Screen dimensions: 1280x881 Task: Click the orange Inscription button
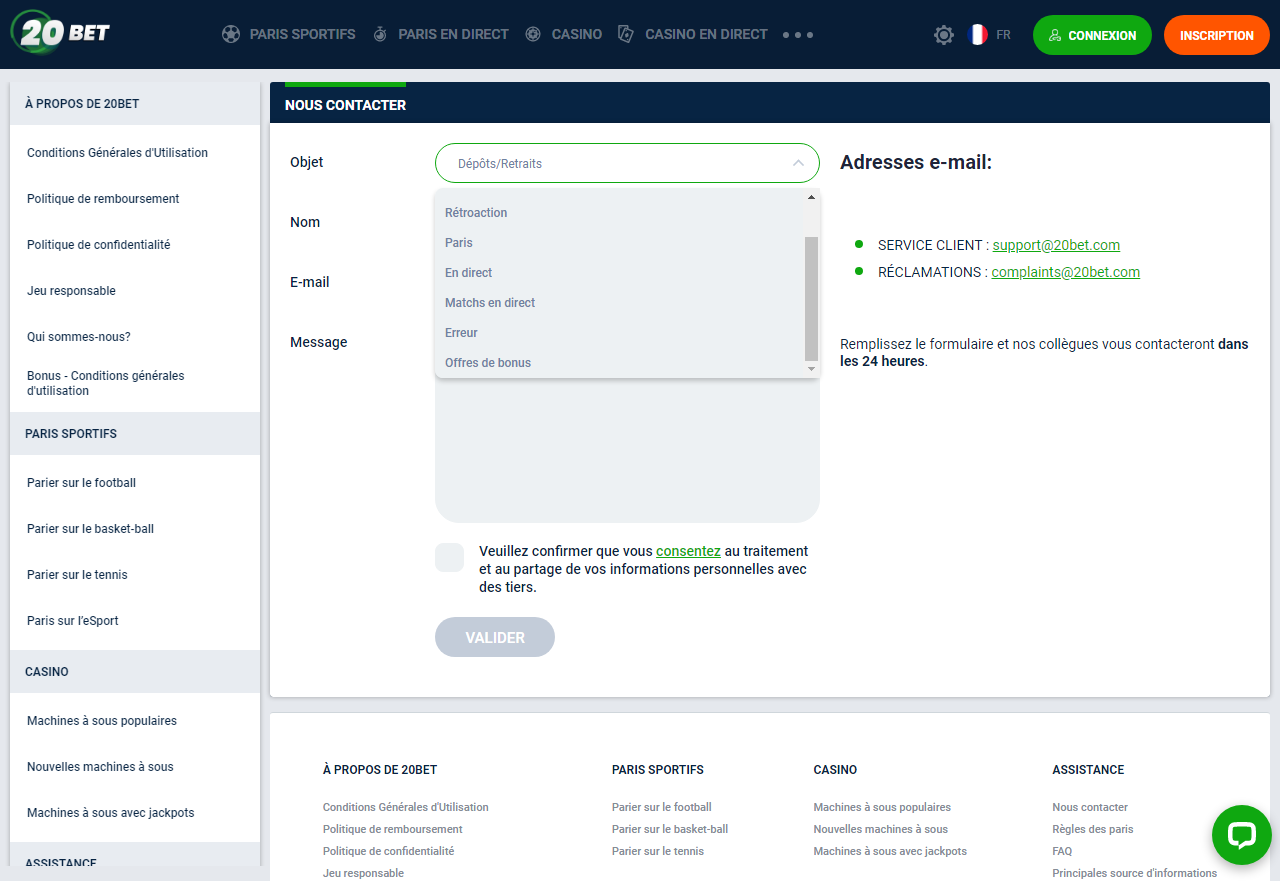[1216, 35]
